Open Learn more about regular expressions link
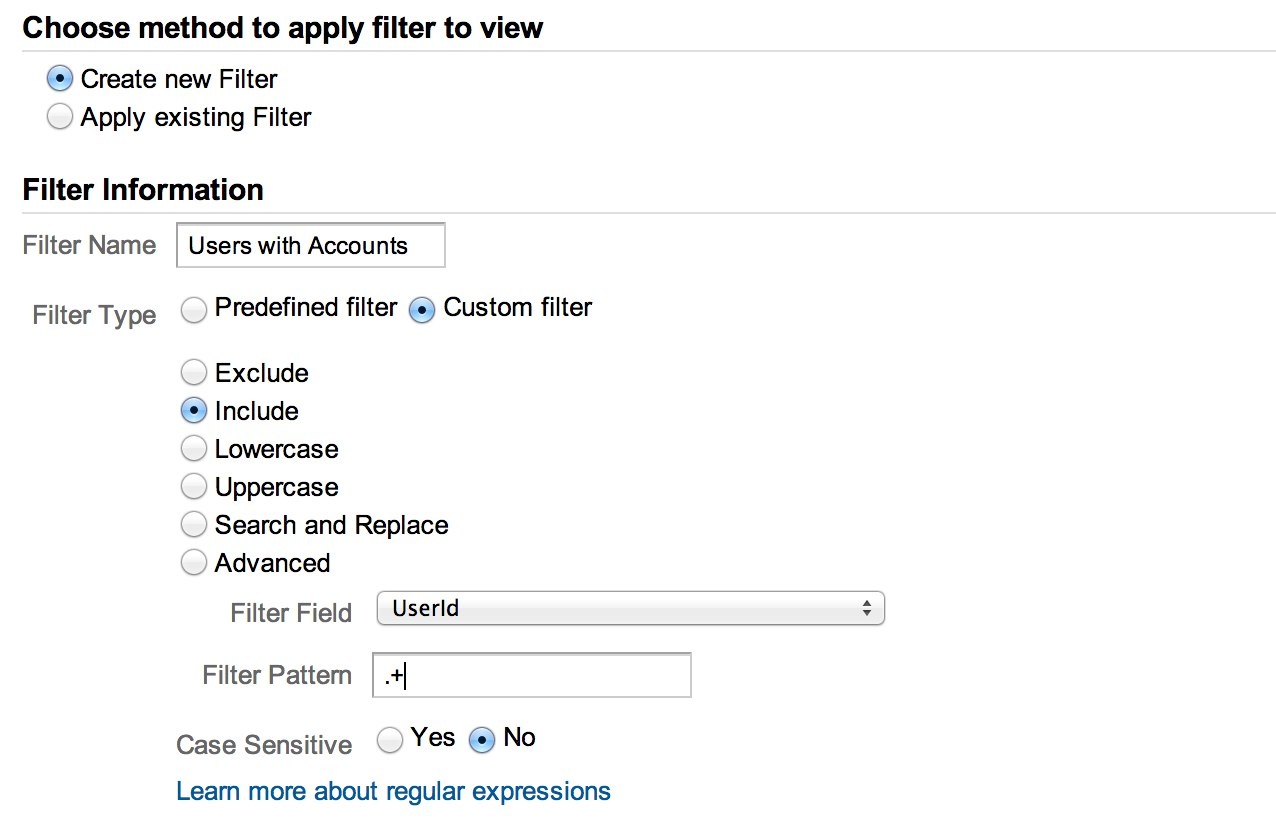 (x=393, y=792)
